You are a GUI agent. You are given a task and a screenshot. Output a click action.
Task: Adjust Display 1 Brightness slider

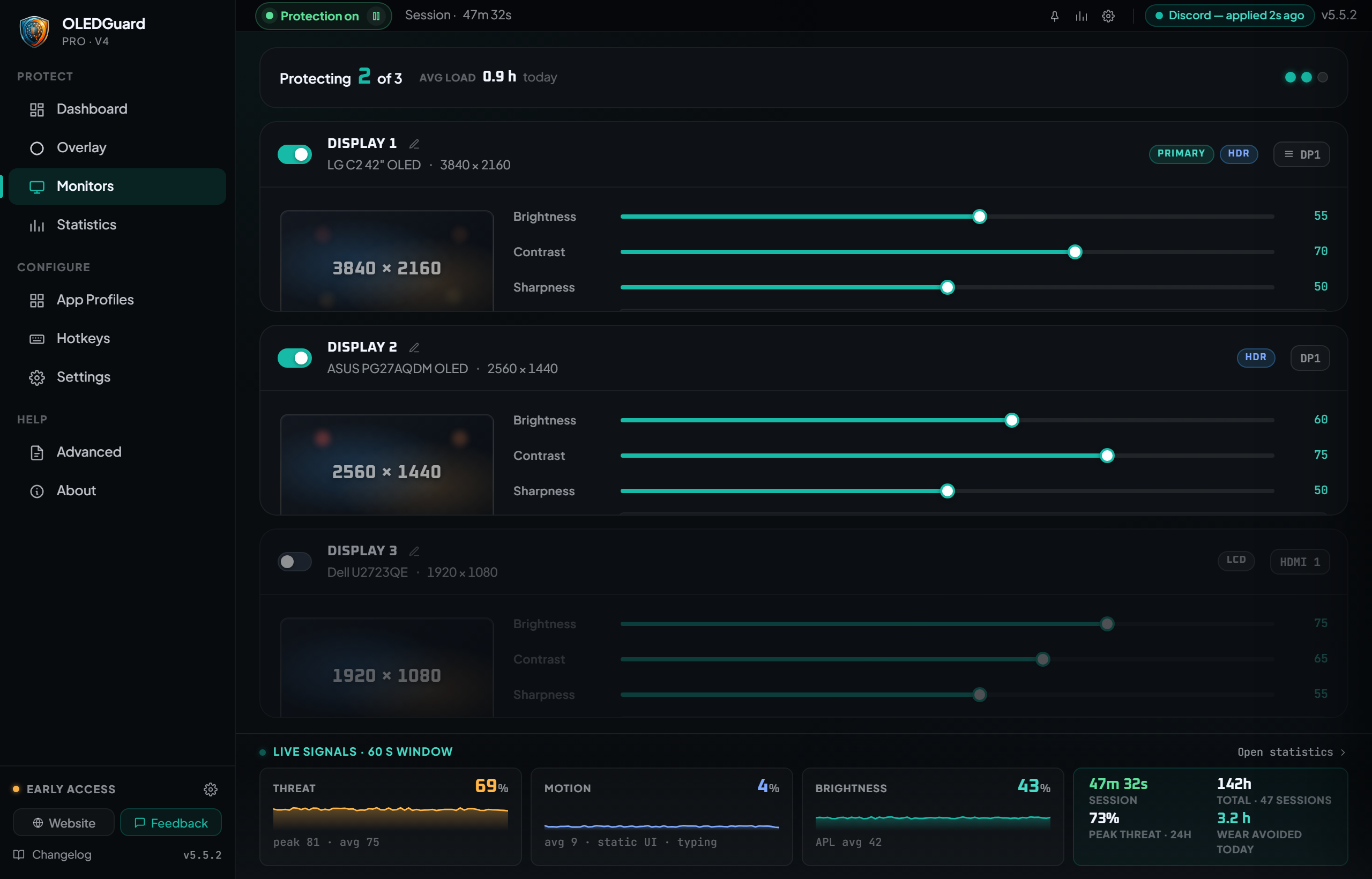click(947, 217)
